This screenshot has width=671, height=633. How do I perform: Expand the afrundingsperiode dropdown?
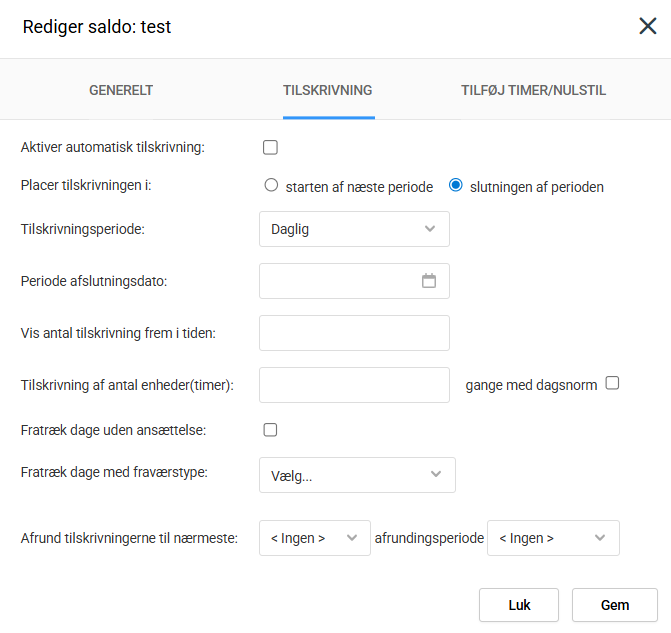[552, 538]
